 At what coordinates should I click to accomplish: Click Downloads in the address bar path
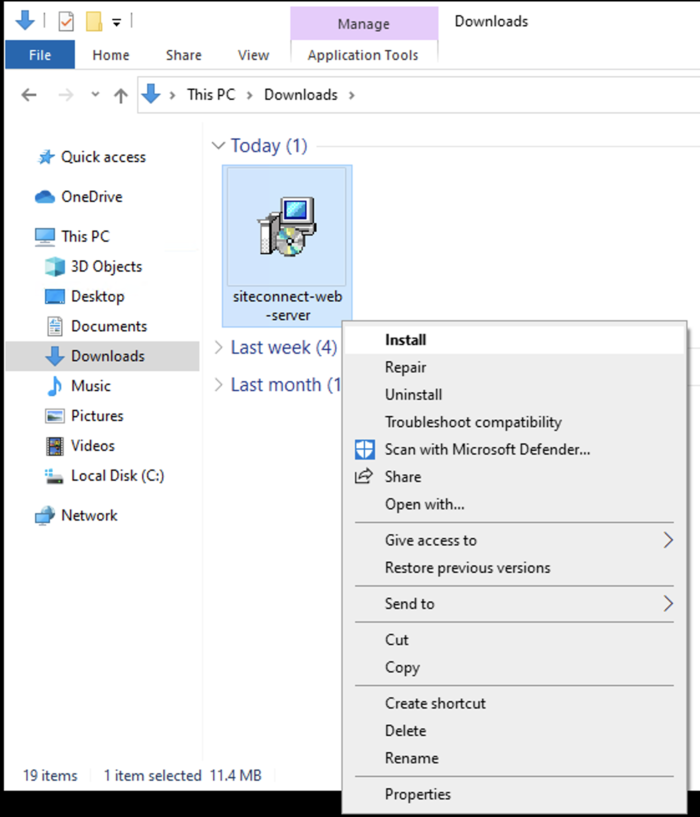pyautogui.click(x=300, y=95)
